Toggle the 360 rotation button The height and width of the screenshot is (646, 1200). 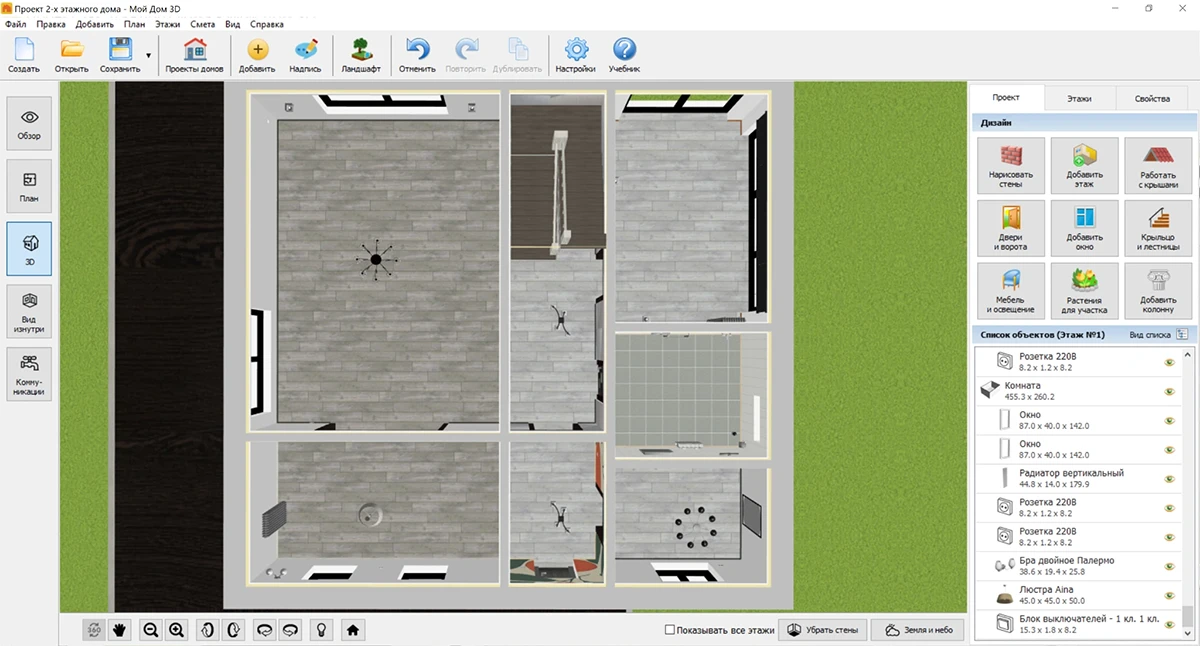(94, 630)
